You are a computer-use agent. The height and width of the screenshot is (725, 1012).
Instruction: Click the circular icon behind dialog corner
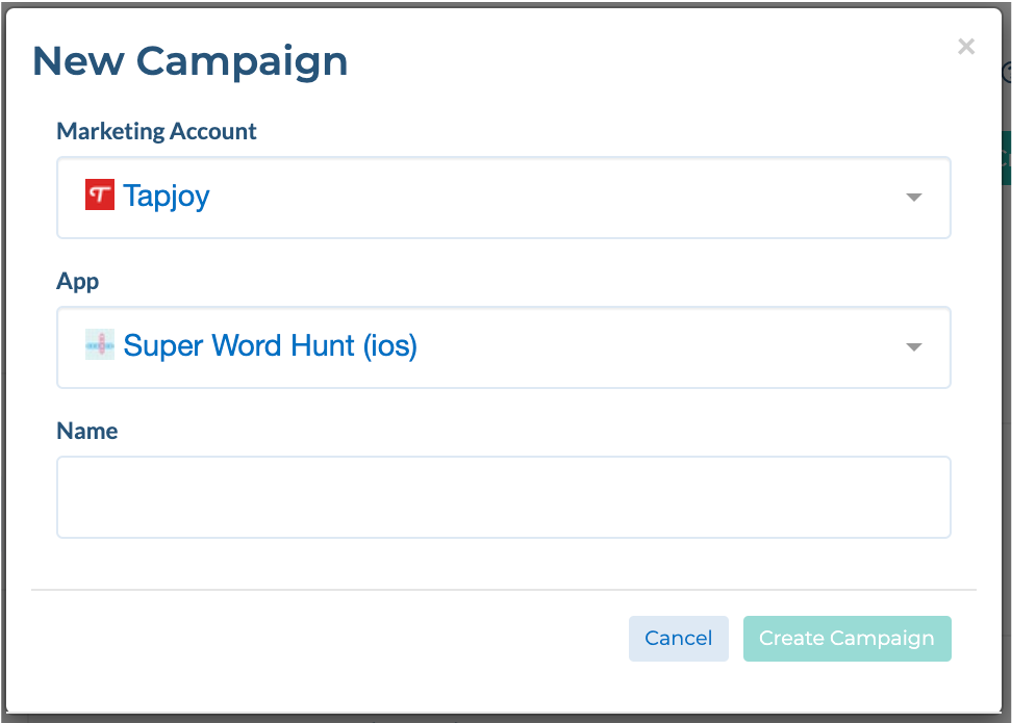coord(1007,72)
